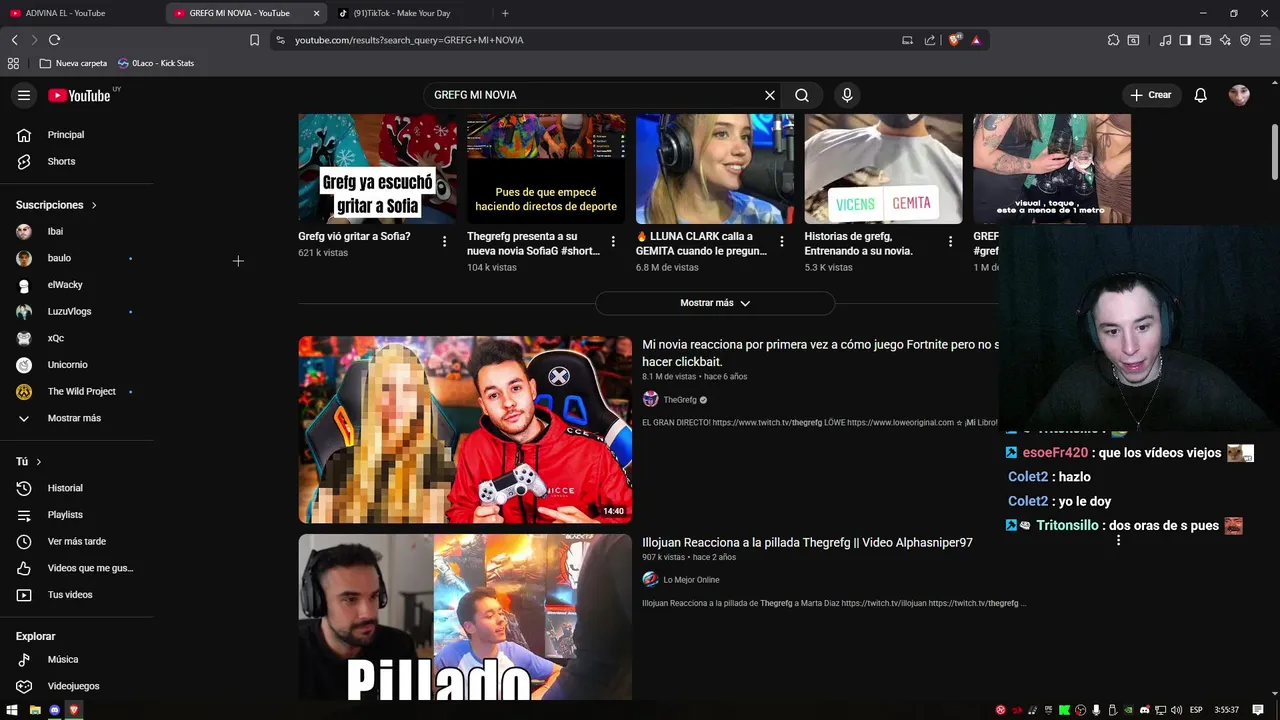
Task: Open the Brave VPN shield icon
Action: coord(1245,40)
